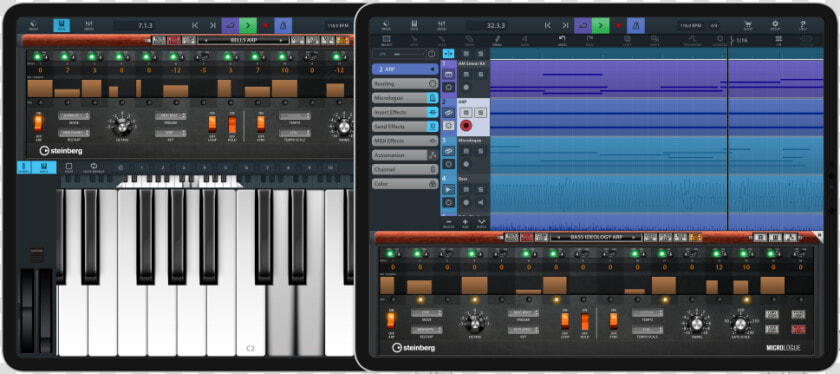
Task: Solo the Micrologue track 3
Action: (481, 151)
